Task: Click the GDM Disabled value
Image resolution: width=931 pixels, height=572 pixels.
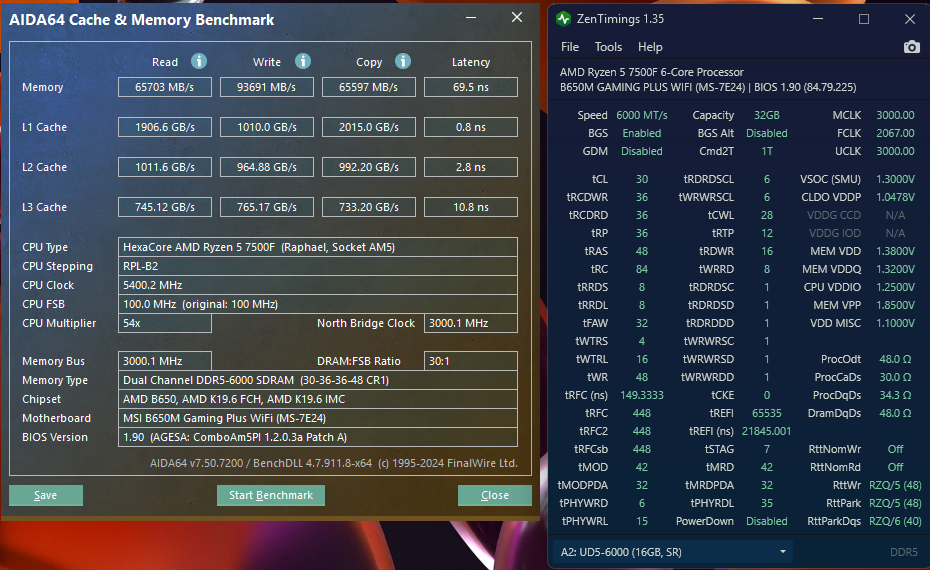Action: click(642, 151)
